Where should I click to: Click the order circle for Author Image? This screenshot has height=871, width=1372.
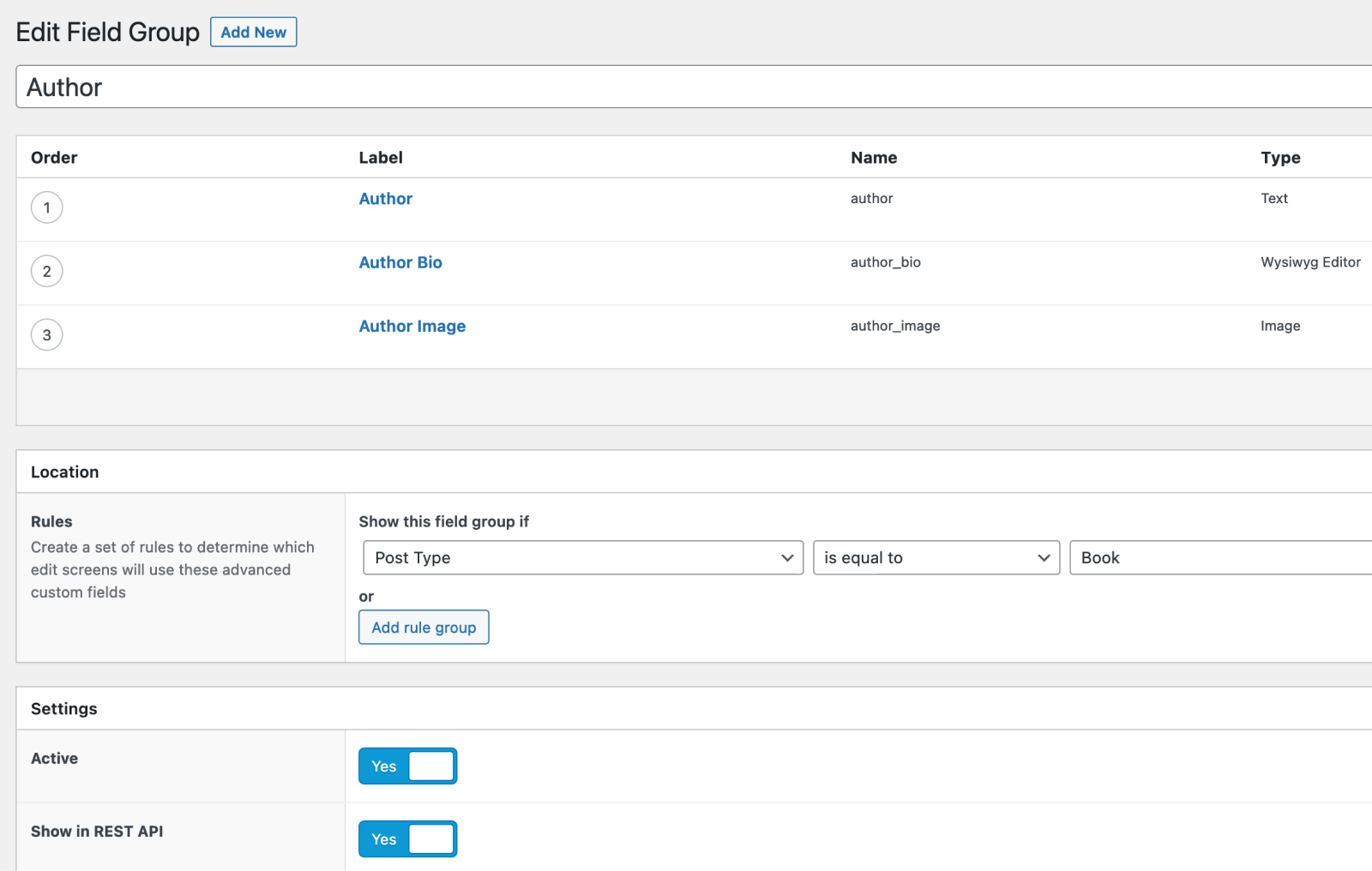click(46, 334)
